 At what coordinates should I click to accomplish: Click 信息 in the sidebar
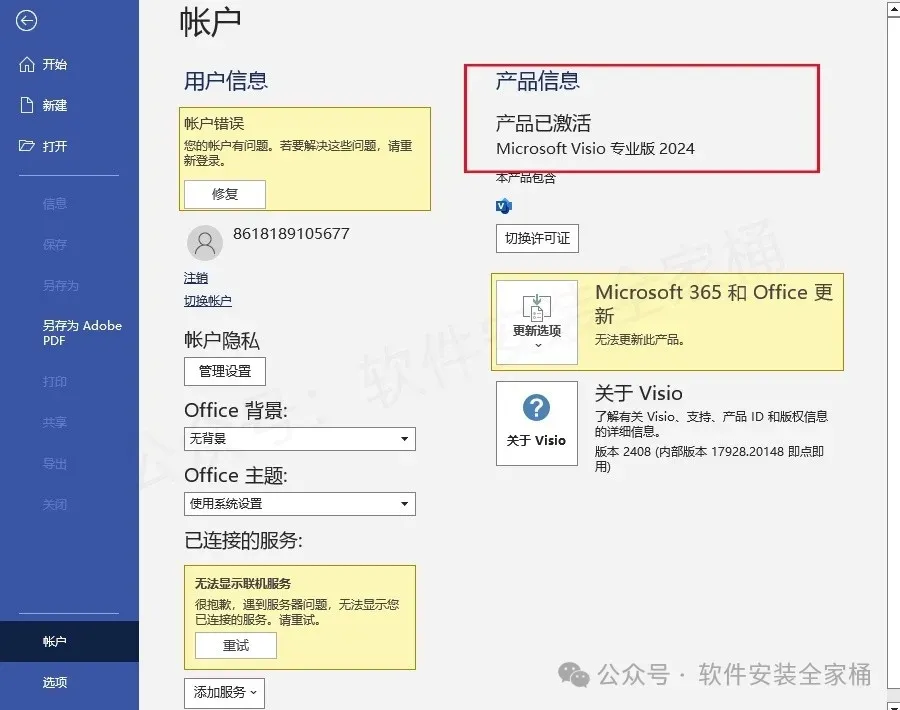click(55, 204)
